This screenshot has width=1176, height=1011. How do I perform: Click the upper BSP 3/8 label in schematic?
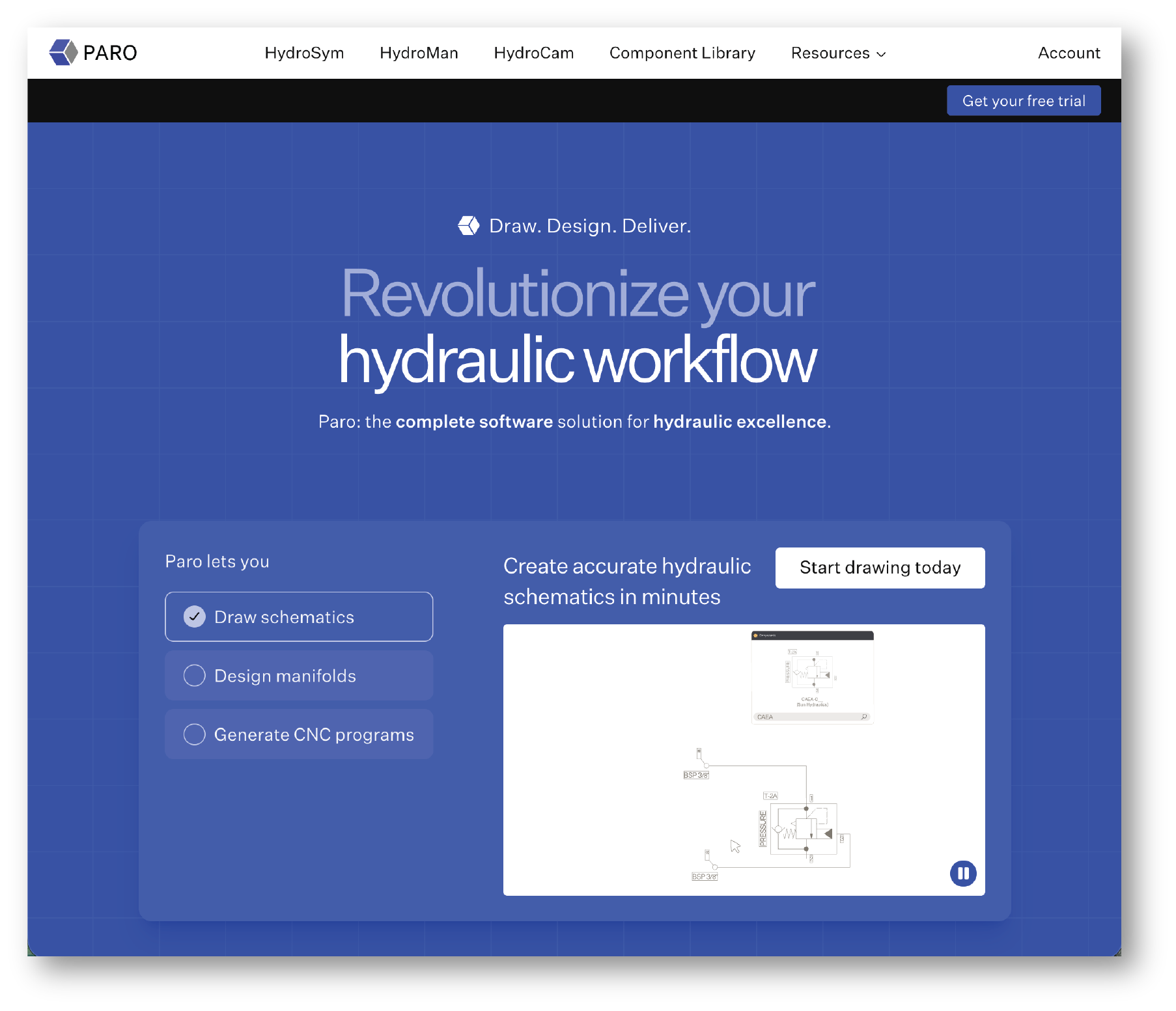[696, 775]
